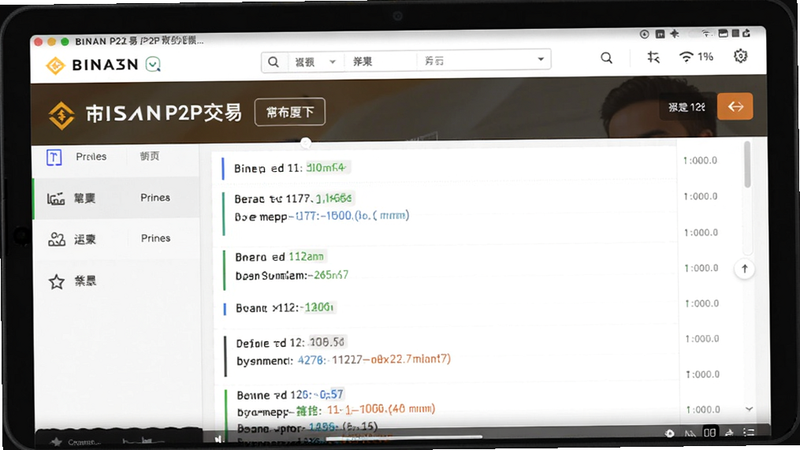
Task: Click the 'Dpen Sunmlem:-265n67' line
Action: pos(291,276)
